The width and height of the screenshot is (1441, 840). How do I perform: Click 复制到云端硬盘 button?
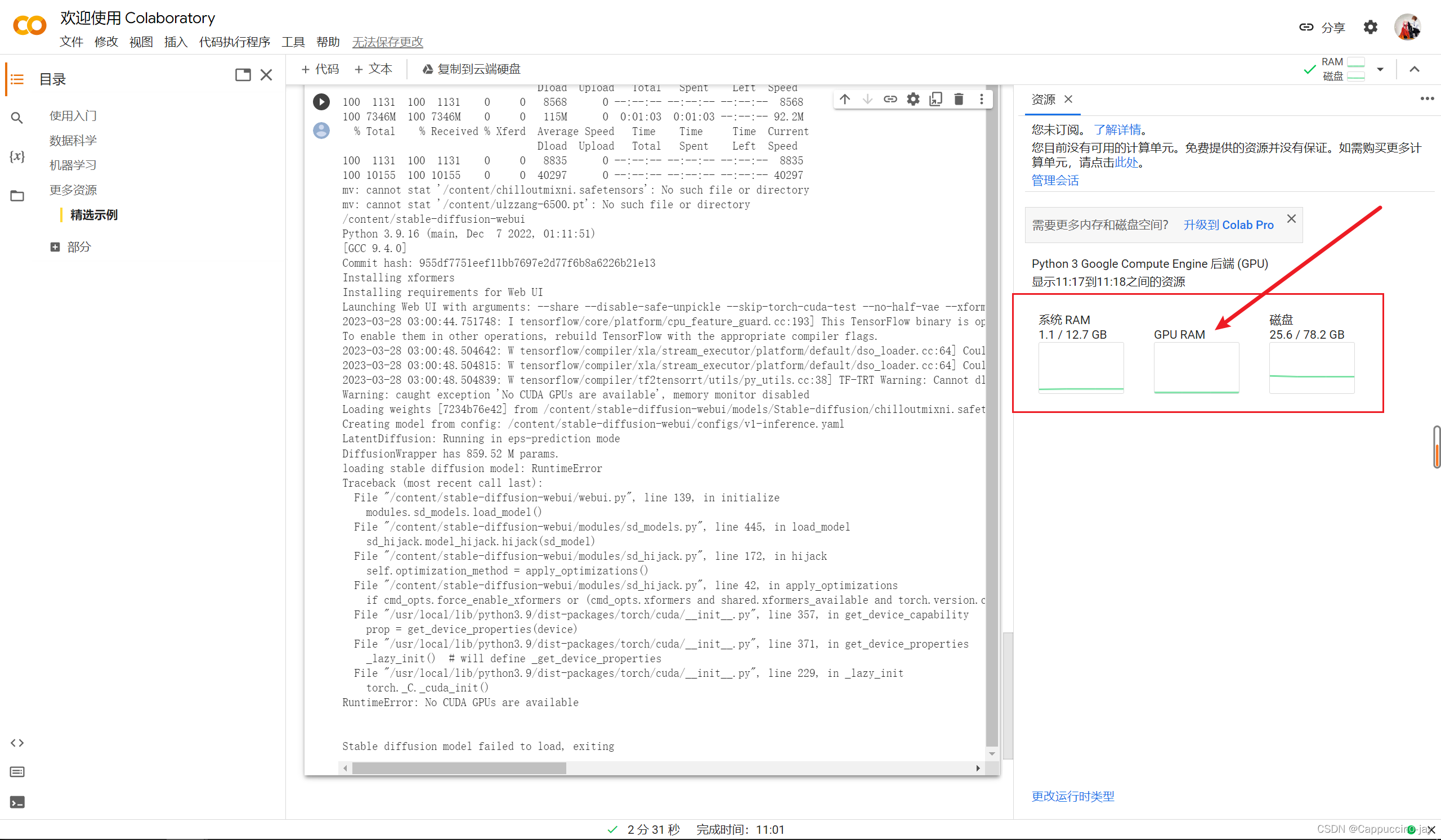pyautogui.click(x=472, y=69)
